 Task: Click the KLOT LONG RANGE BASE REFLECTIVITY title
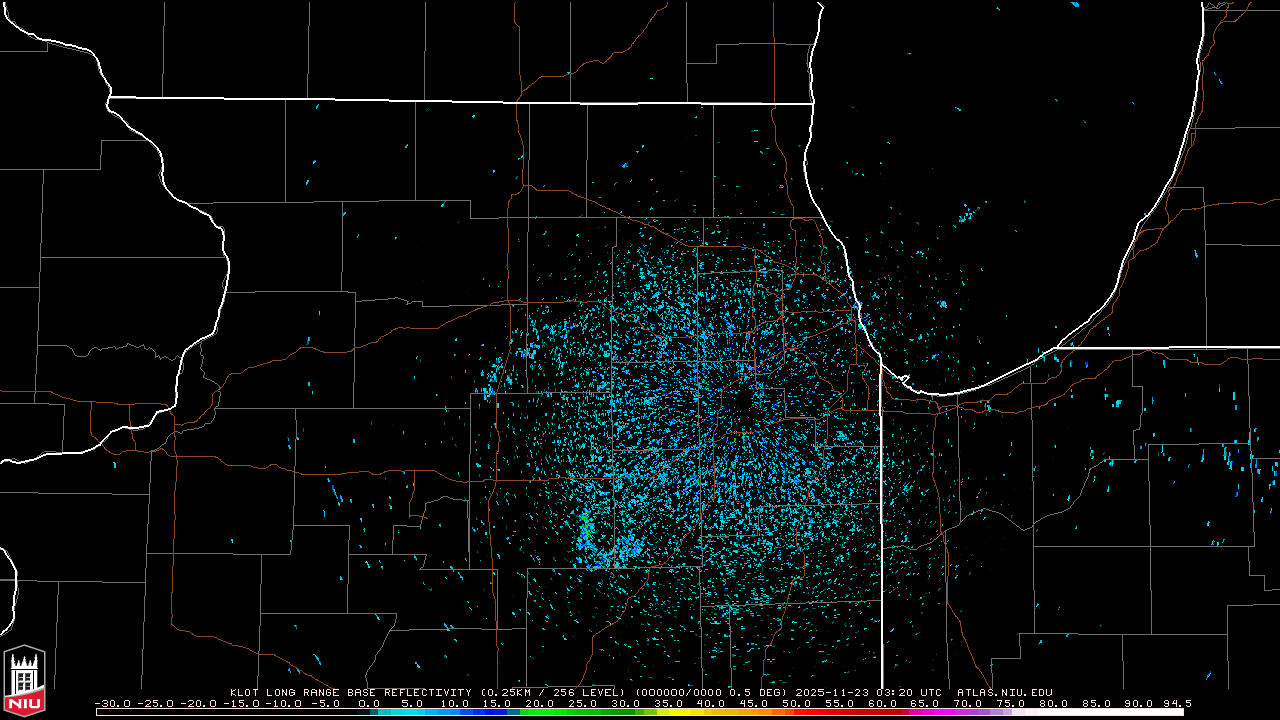[x=351, y=692]
